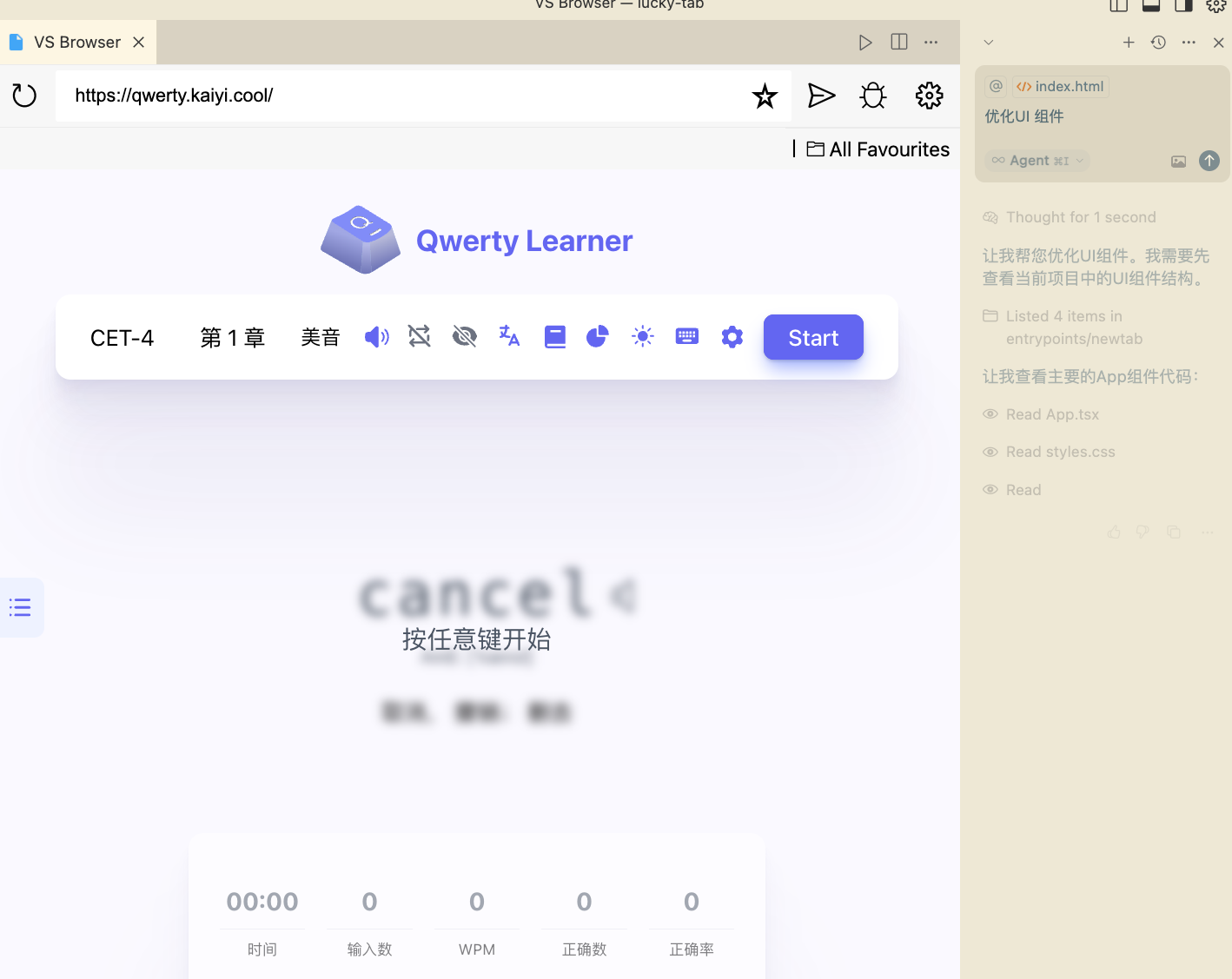Toggle the pronunciation sound speaker

click(x=376, y=337)
